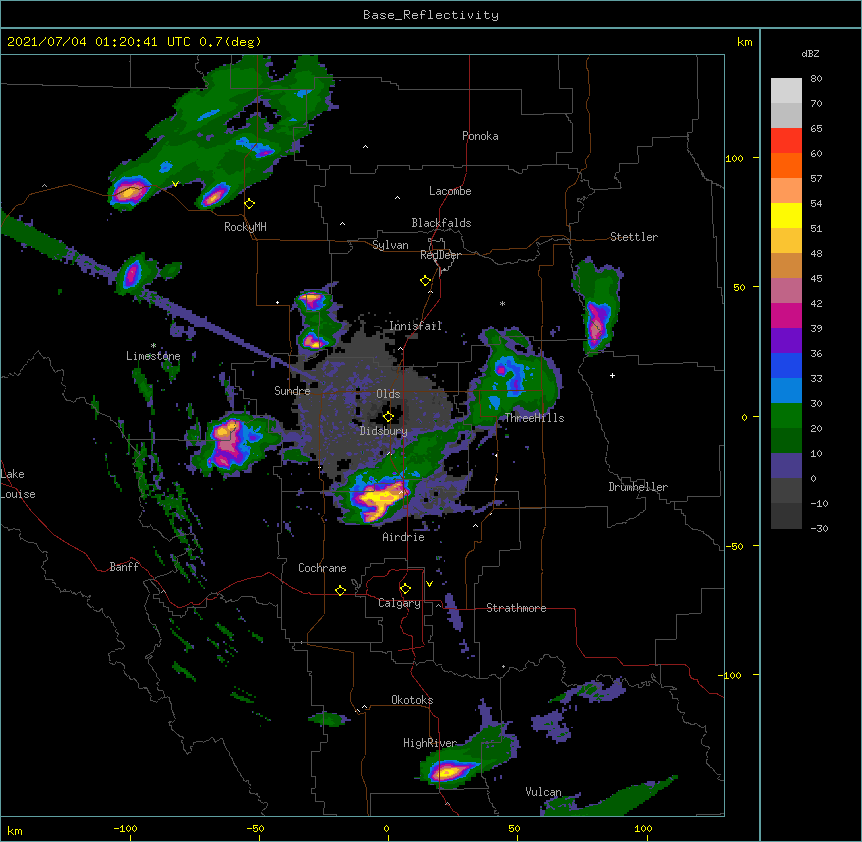Click the Ponoka city label
862x842 pixels.
pyautogui.click(x=480, y=136)
